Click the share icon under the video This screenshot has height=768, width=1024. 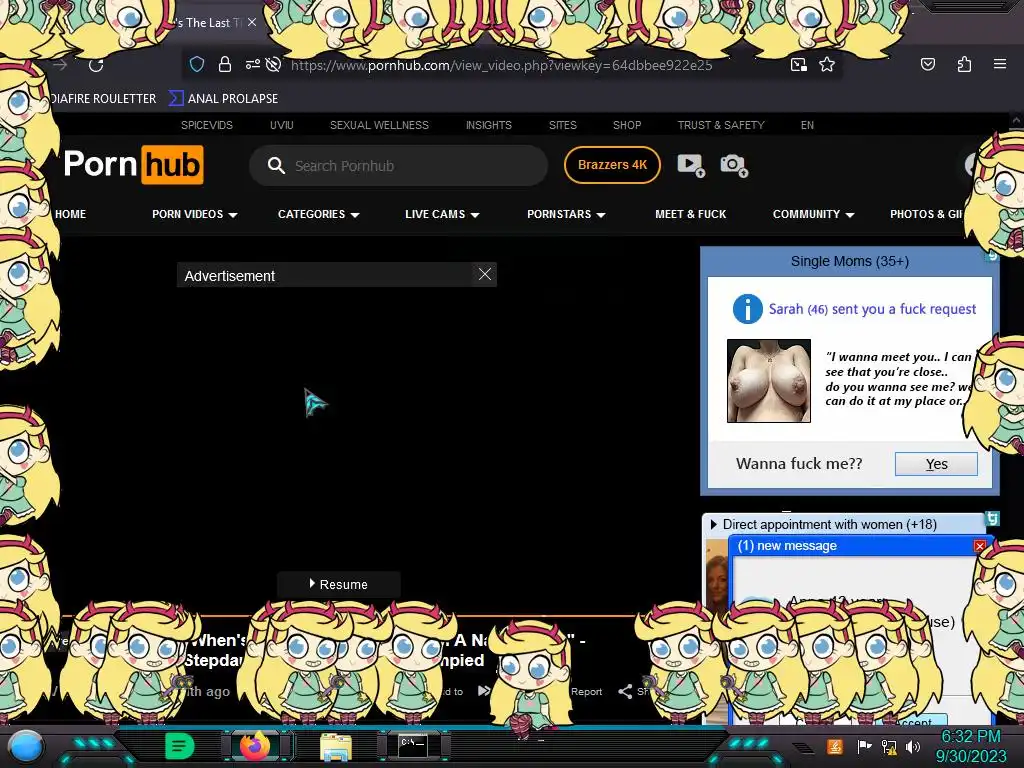pos(625,692)
